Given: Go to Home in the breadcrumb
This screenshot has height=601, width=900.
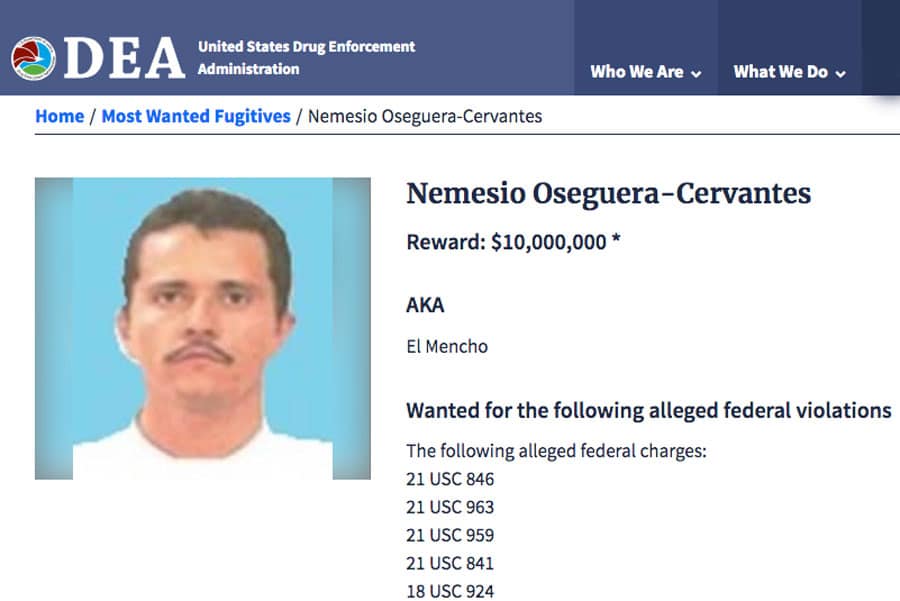Looking at the screenshot, I should pos(60,116).
